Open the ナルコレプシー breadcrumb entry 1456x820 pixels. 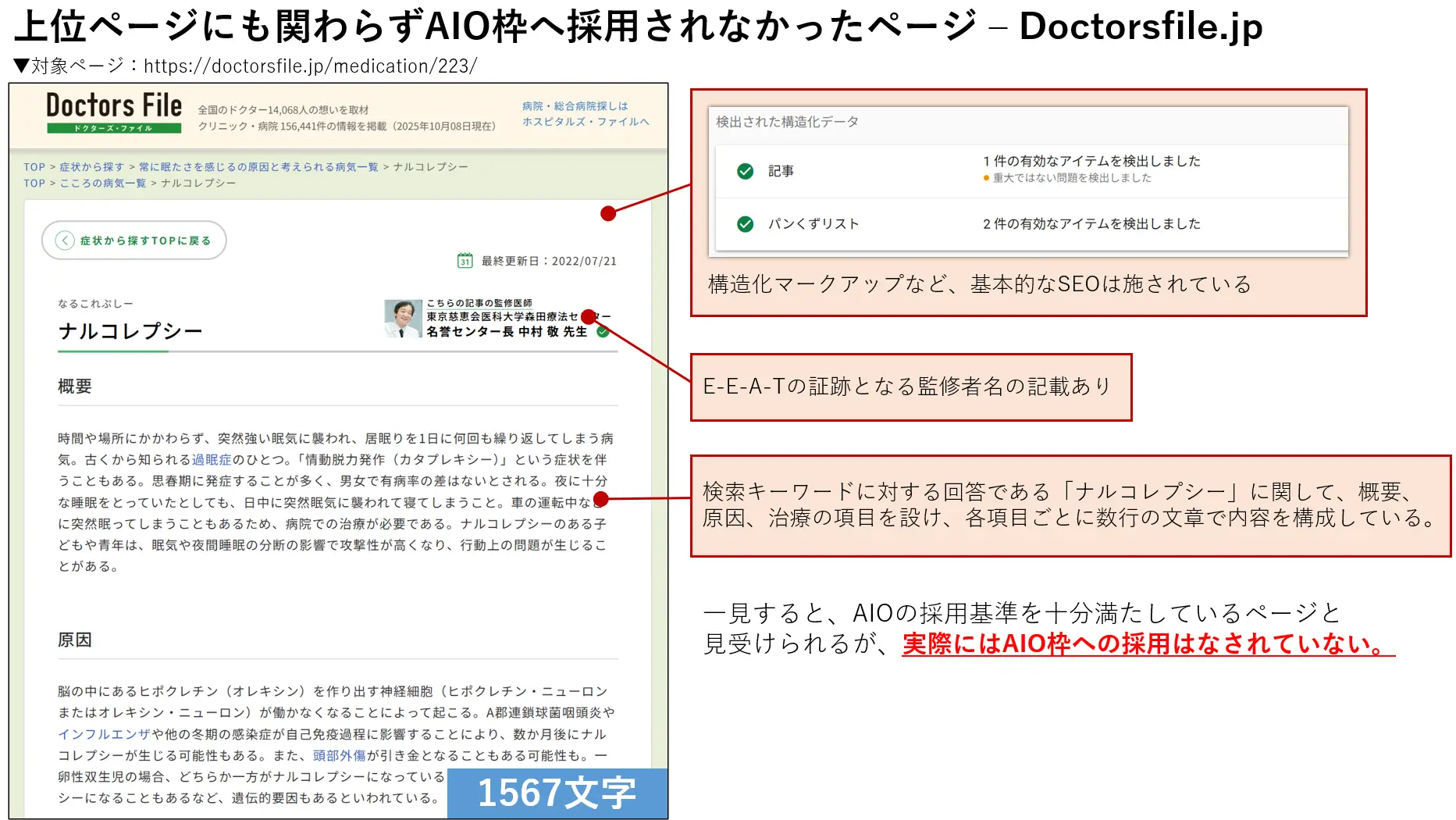pos(198,183)
